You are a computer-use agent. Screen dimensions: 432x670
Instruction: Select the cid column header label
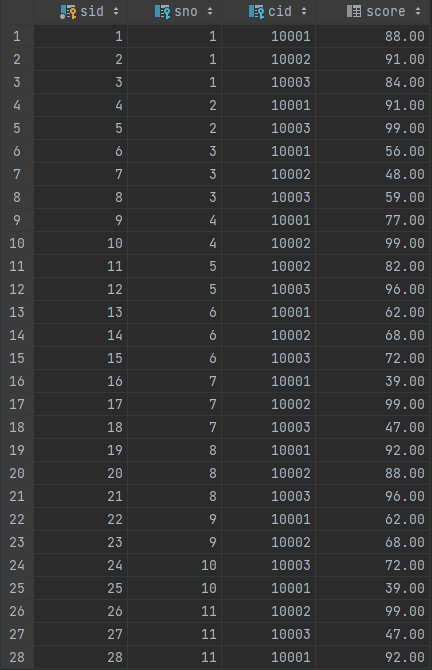[x=280, y=12]
